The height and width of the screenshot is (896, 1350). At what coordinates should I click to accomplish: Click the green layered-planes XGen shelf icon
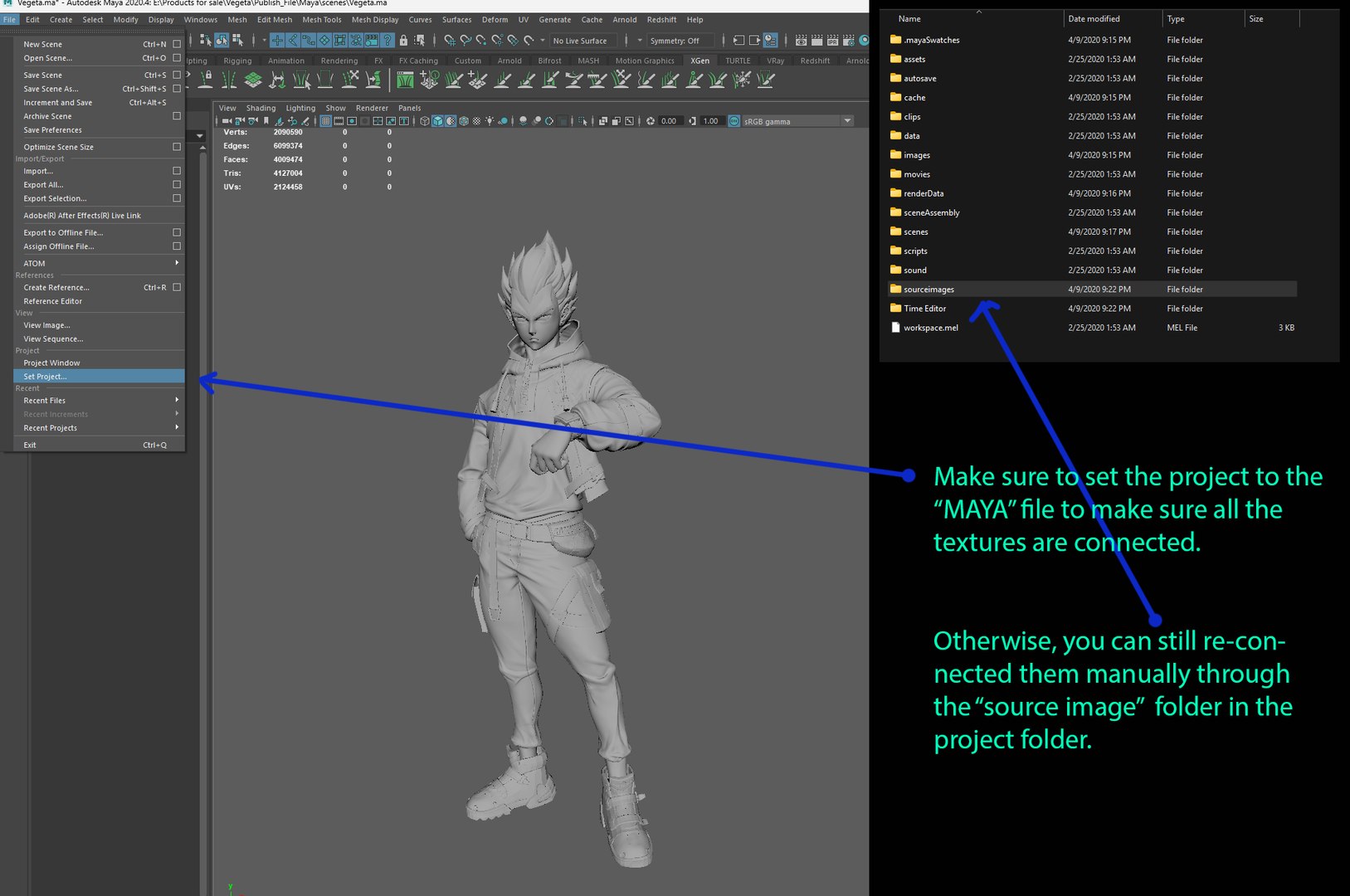pyautogui.click(x=253, y=79)
